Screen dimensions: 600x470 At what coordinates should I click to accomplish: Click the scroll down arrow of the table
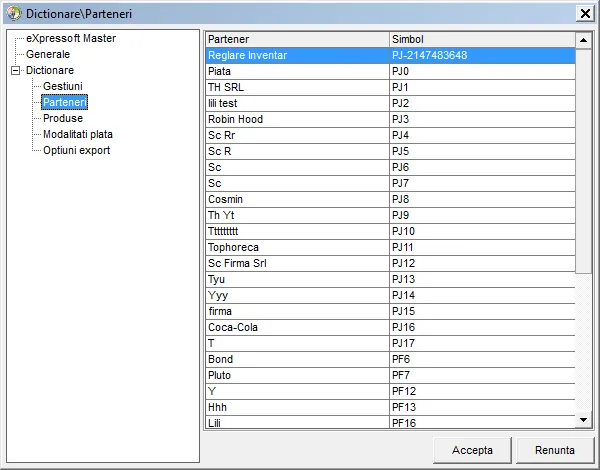pyautogui.click(x=583, y=420)
